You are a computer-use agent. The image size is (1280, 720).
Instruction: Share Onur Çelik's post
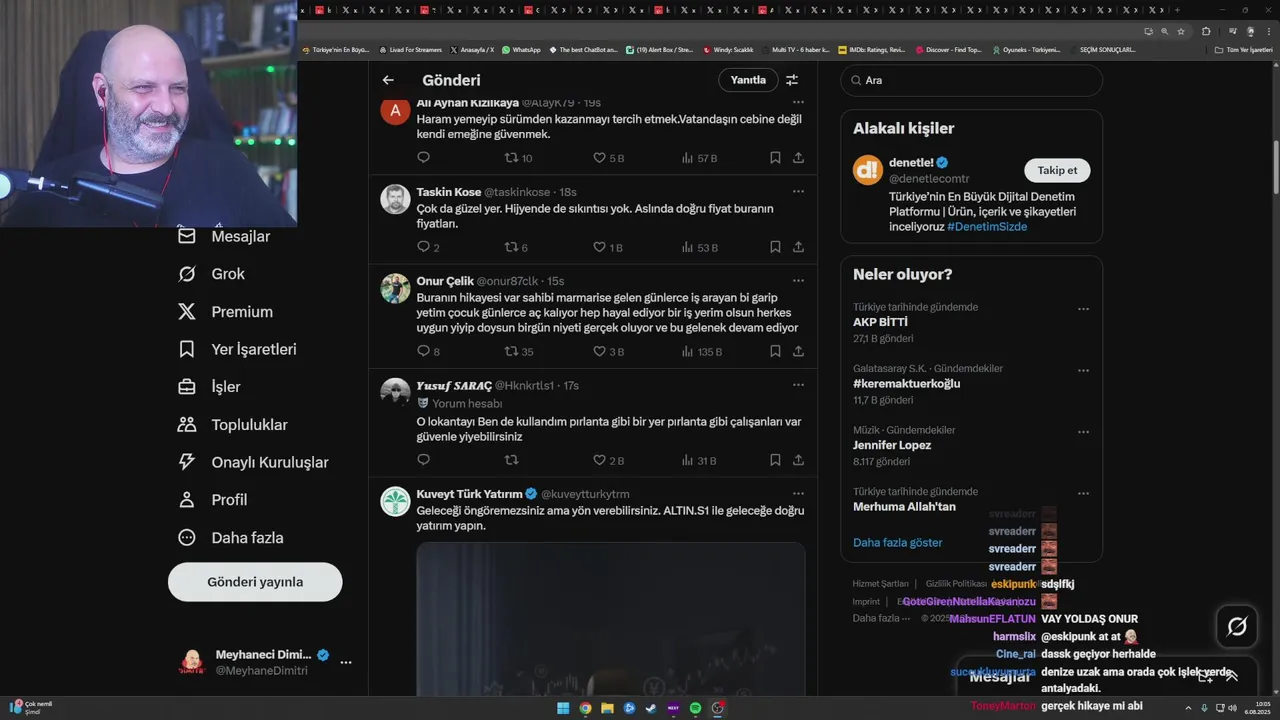click(x=798, y=351)
